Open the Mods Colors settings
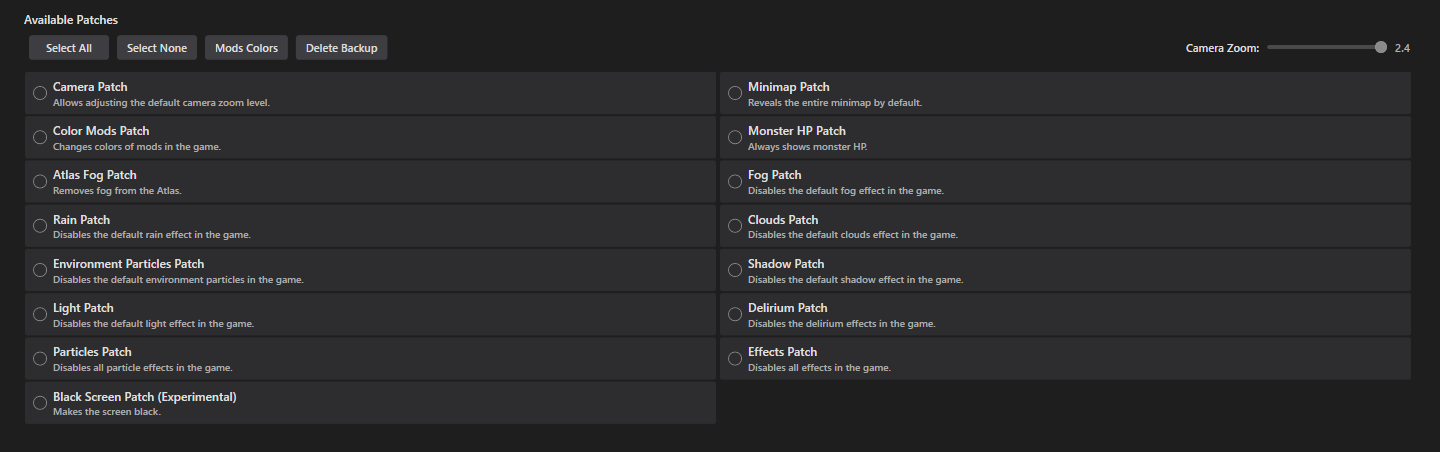This screenshot has width=1440, height=452. coord(246,48)
